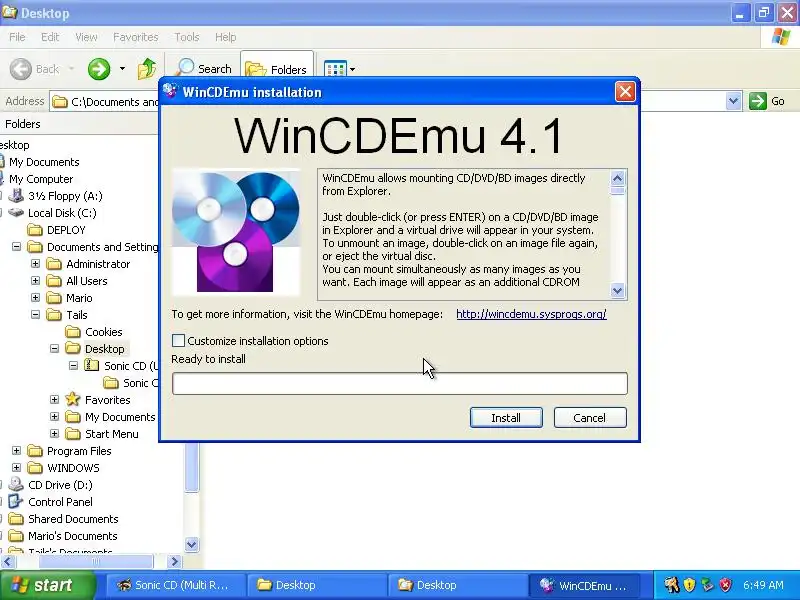Click the Back toolbar icon
The image size is (800, 600).
[x=21, y=69]
